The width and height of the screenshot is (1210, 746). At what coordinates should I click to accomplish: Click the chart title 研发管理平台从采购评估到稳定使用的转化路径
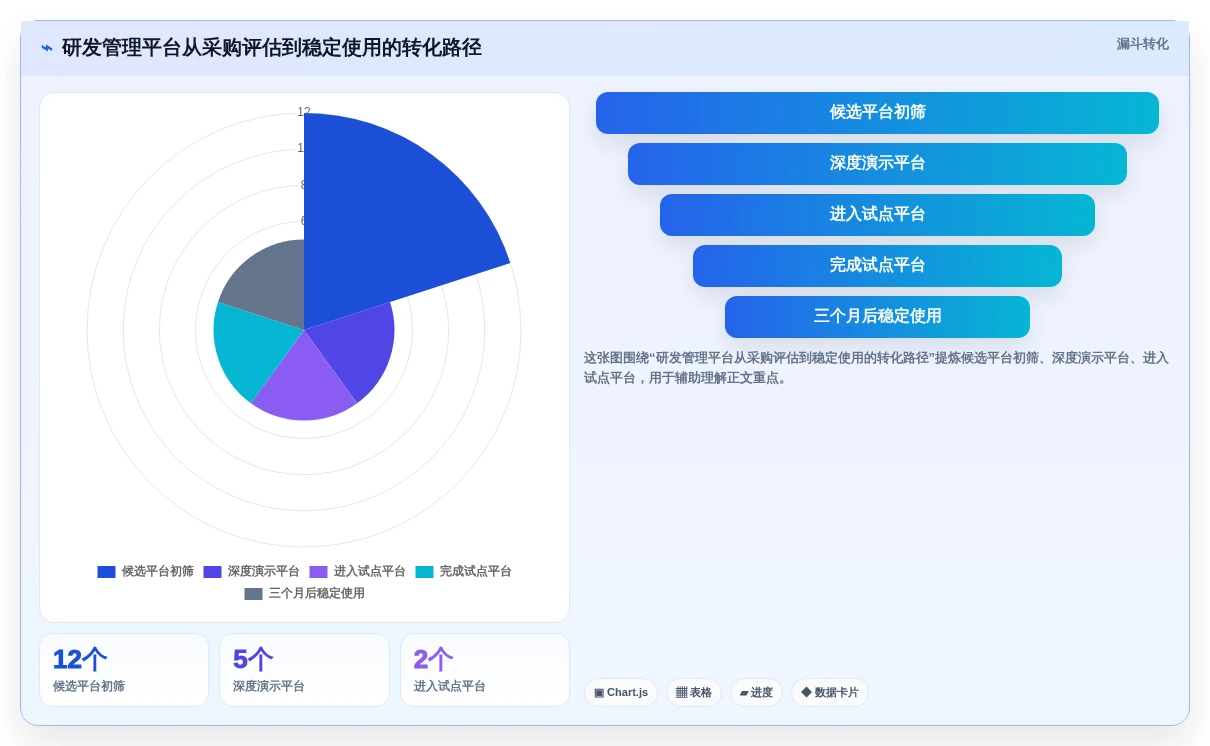272,48
